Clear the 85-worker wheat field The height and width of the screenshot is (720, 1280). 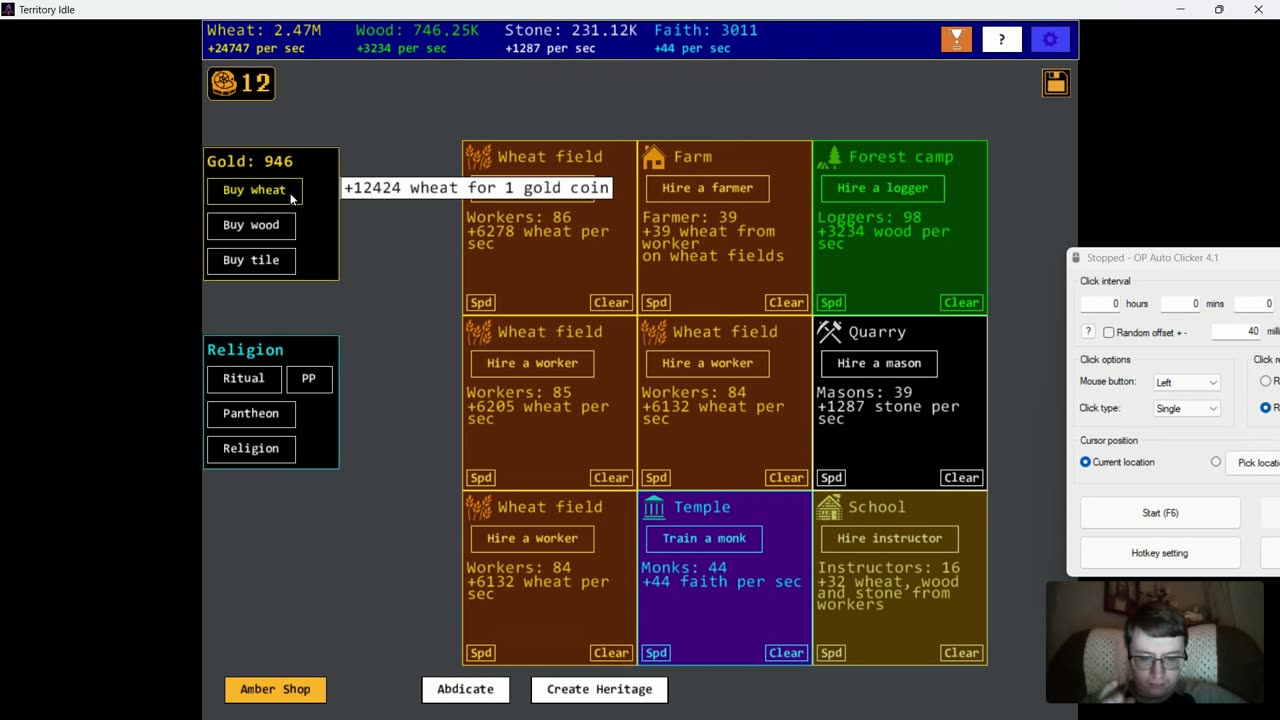click(x=611, y=477)
